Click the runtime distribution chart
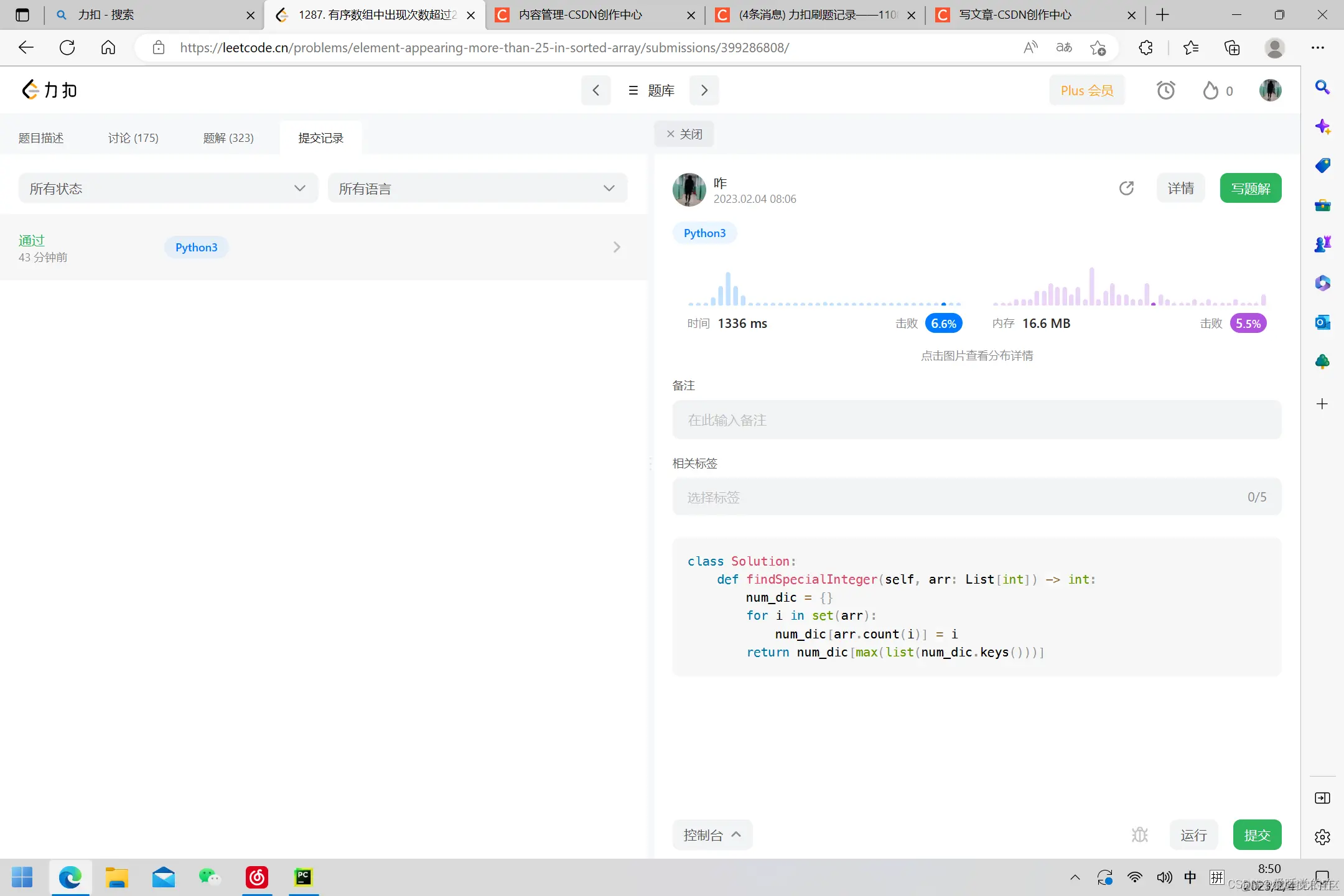Viewport: 1344px width, 896px height. (824, 291)
